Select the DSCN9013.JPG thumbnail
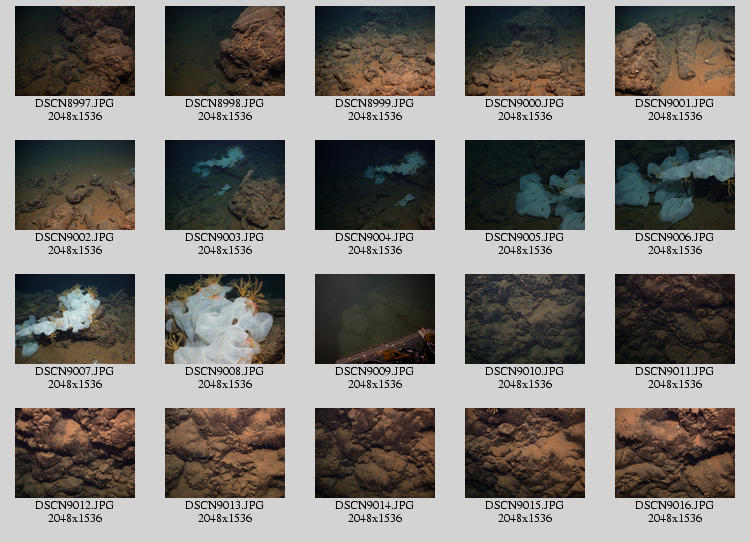This screenshot has height=542, width=750. 225,453
